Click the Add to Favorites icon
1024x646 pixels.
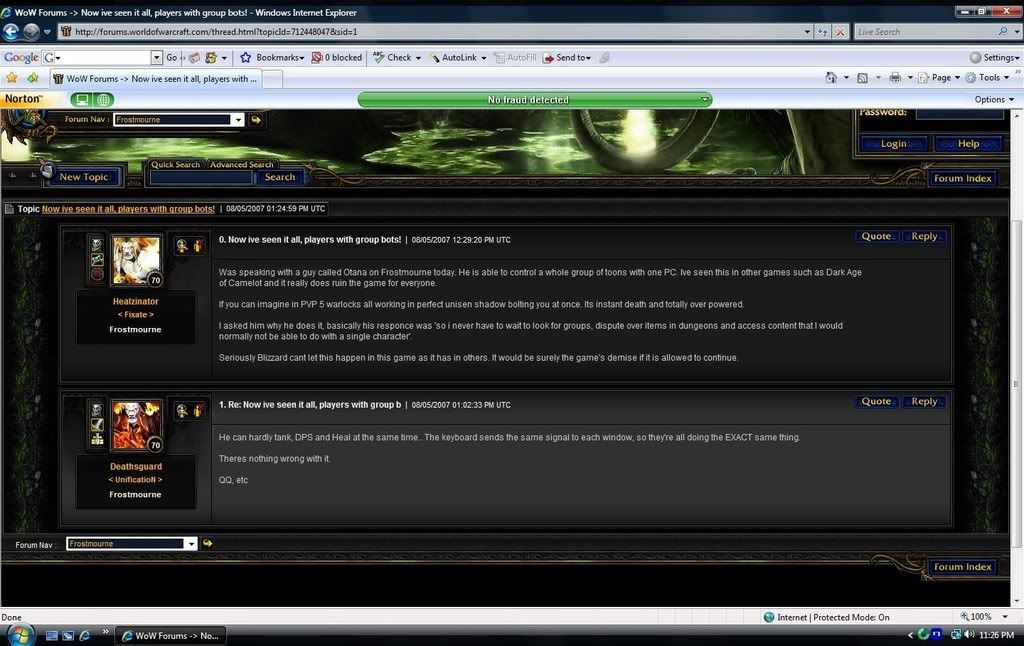click(32, 78)
